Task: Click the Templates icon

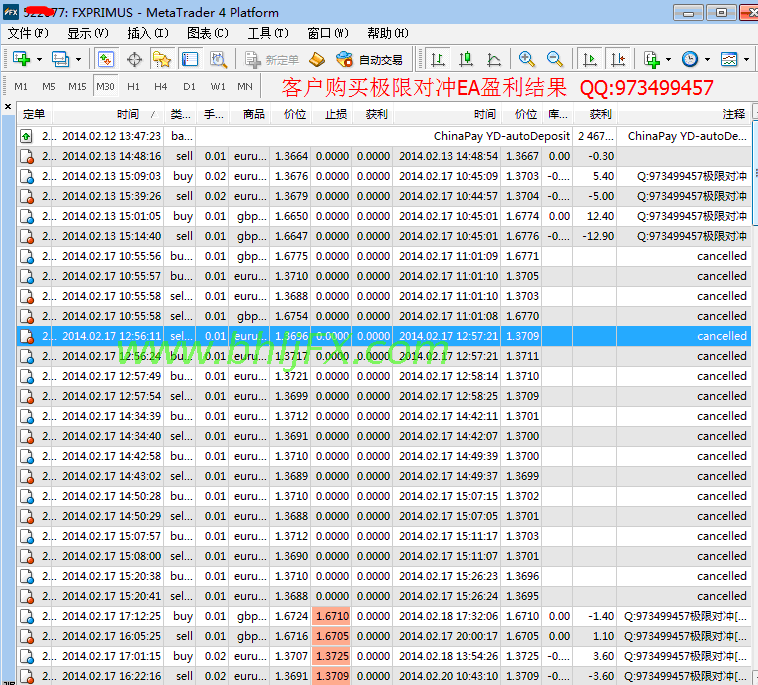Action: point(729,59)
